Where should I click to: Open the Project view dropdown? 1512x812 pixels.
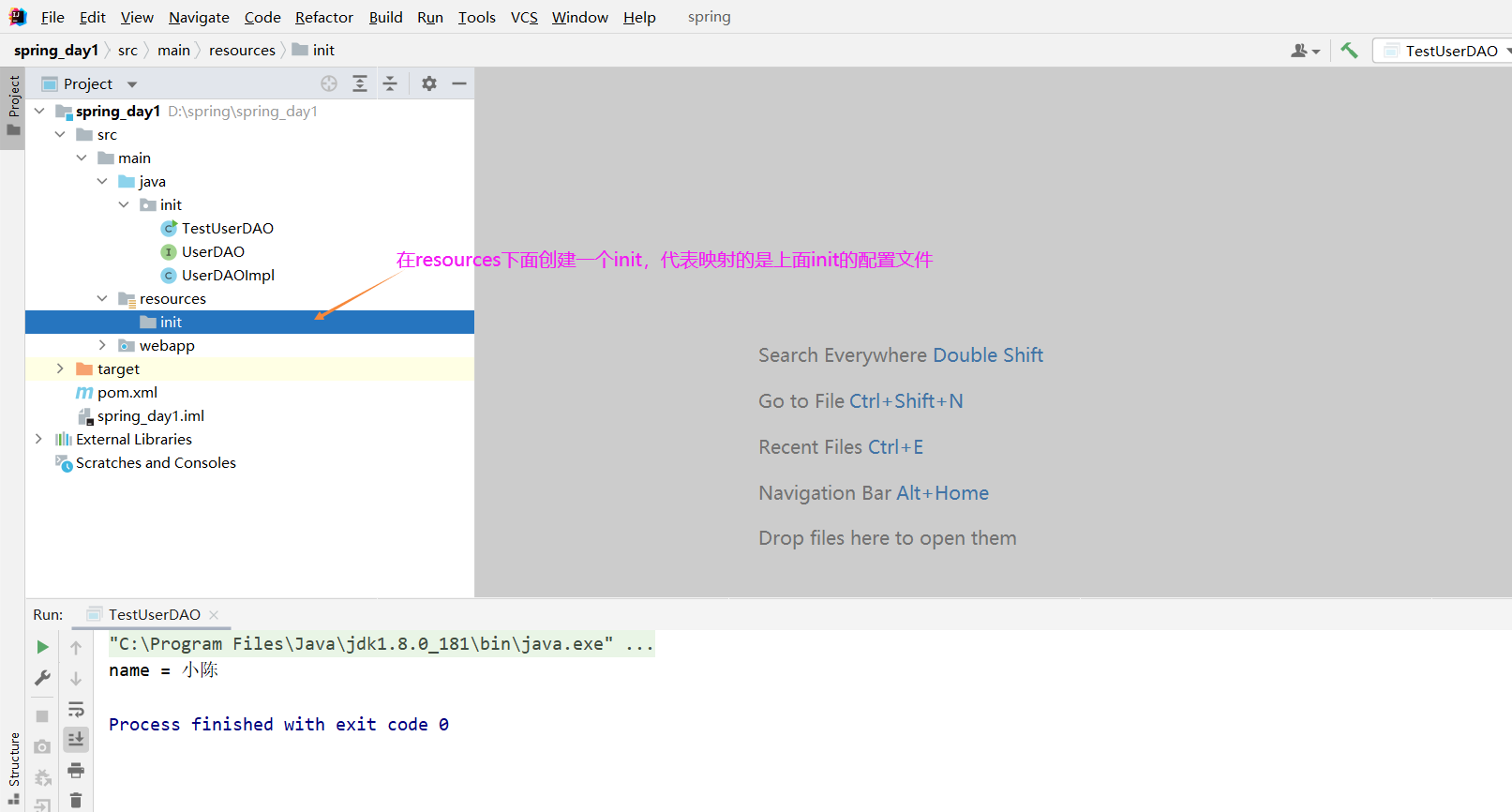tap(132, 84)
